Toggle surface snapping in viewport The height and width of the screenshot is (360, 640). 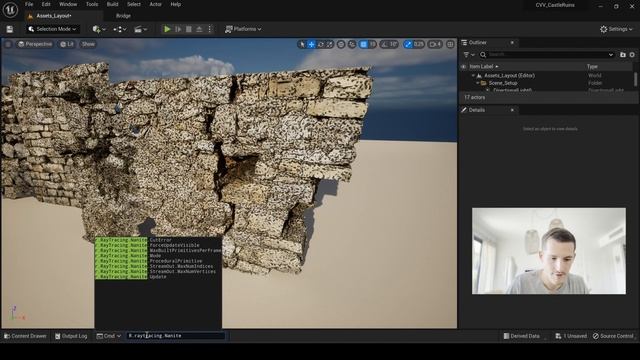pyautogui.click(x=352, y=44)
